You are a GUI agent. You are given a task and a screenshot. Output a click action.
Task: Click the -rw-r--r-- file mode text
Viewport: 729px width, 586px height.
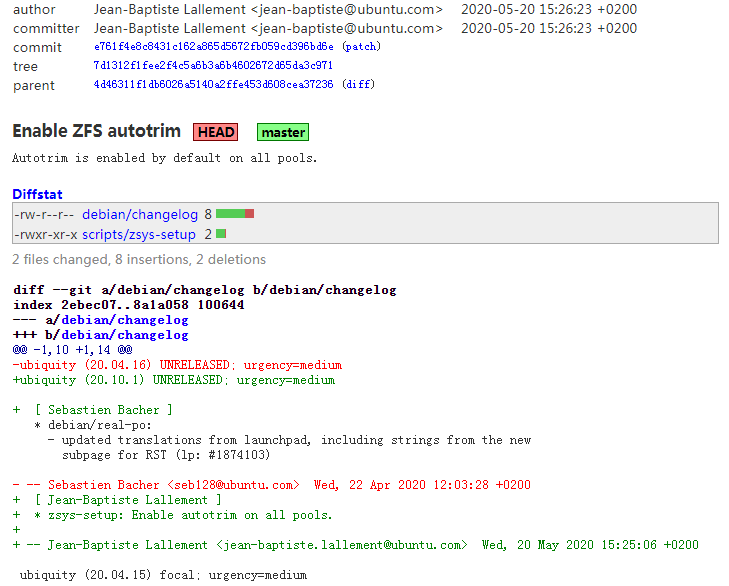click(44, 214)
